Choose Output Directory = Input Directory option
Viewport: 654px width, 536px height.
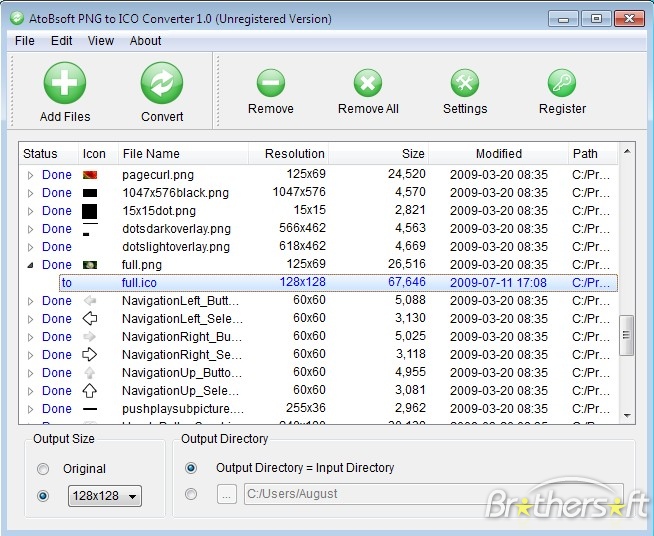[x=191, y=468]
